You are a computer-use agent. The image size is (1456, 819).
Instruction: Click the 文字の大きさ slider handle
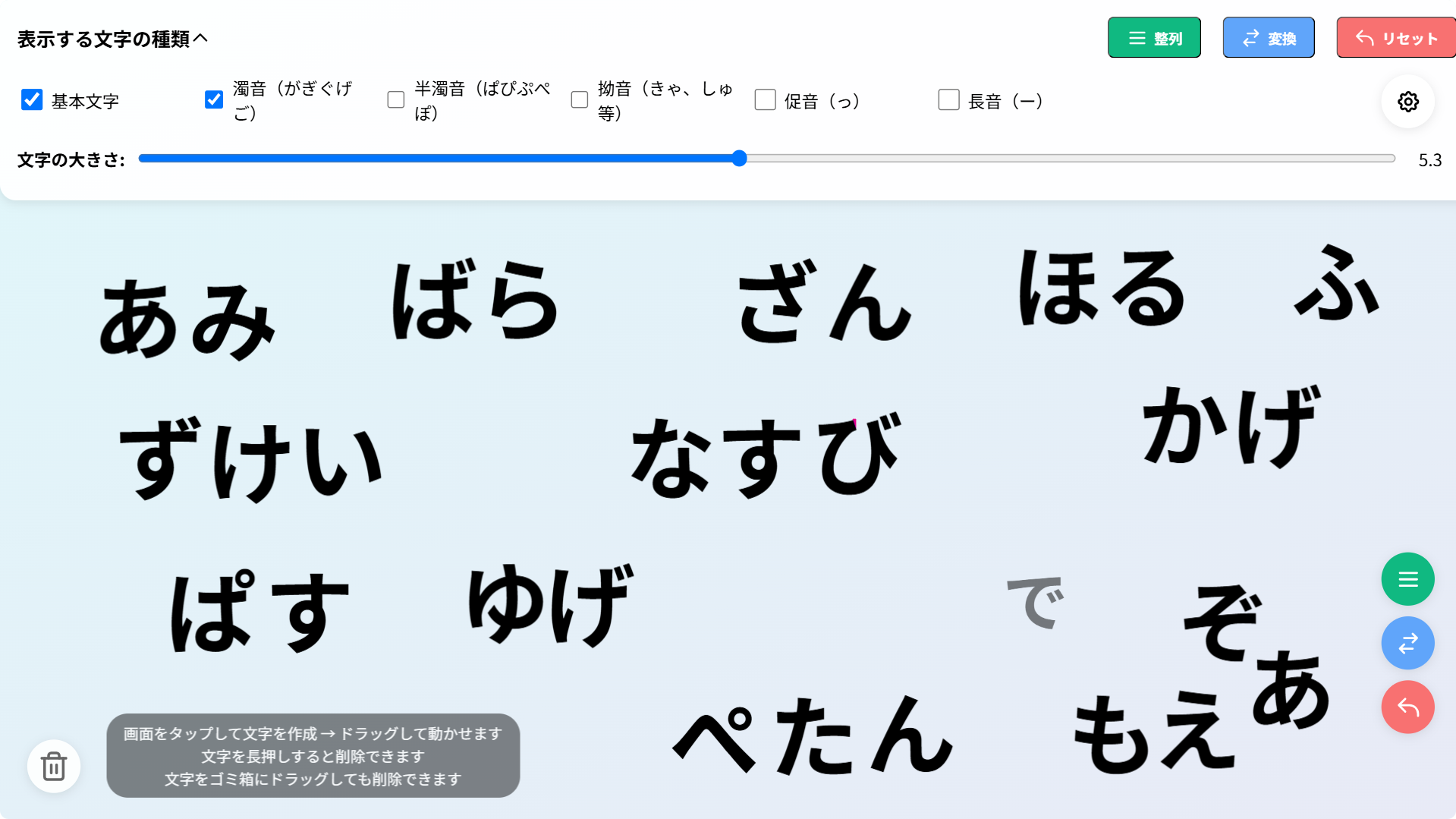(x=740, y=158)
